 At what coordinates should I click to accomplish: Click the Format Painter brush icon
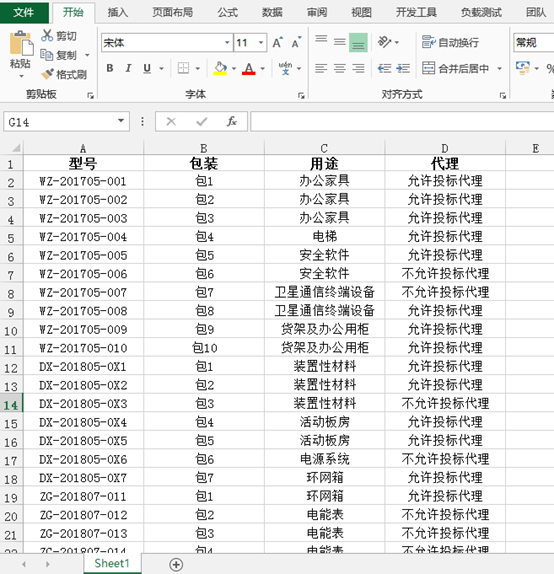[x=47, y=74]
